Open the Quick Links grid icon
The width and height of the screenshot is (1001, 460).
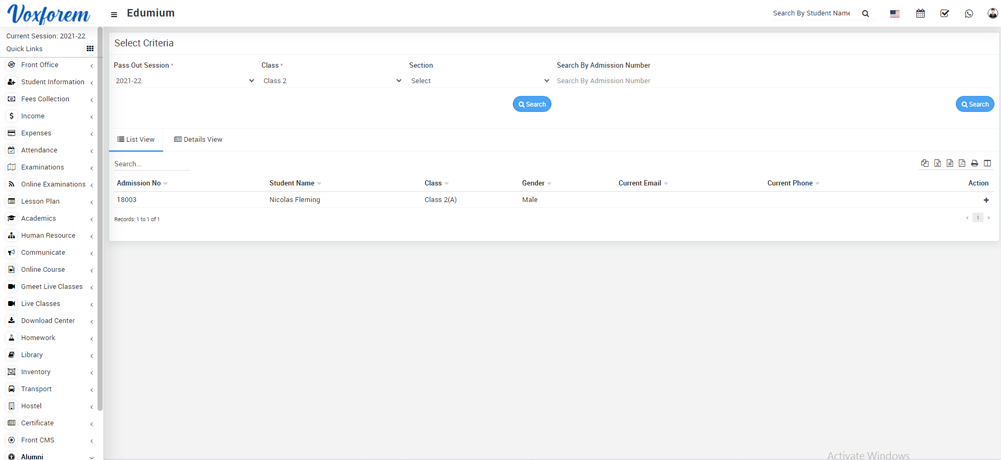(x=90, y=49)
